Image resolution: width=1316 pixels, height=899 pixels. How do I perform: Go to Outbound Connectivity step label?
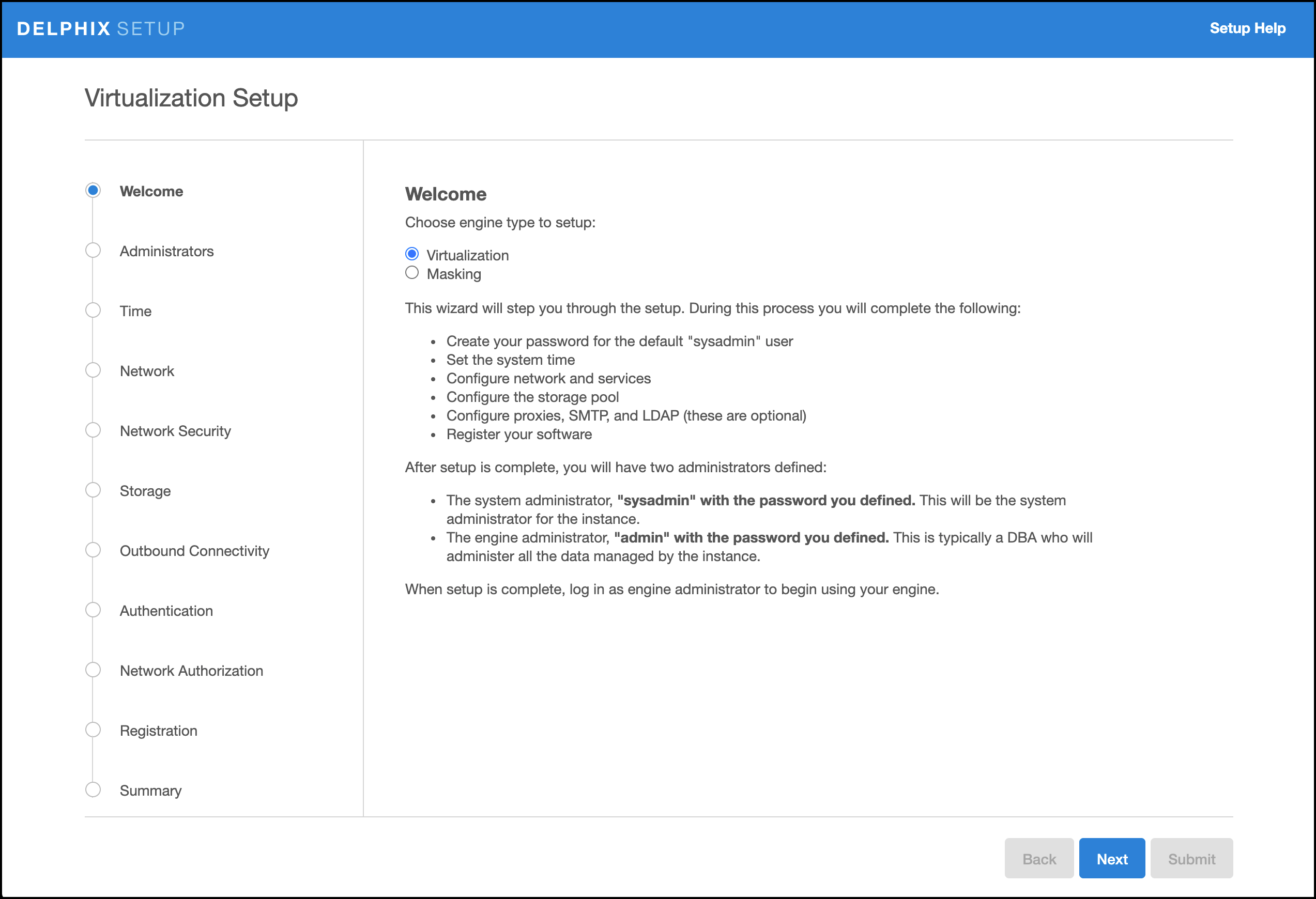pyautogui.click(x=194, y=551)
